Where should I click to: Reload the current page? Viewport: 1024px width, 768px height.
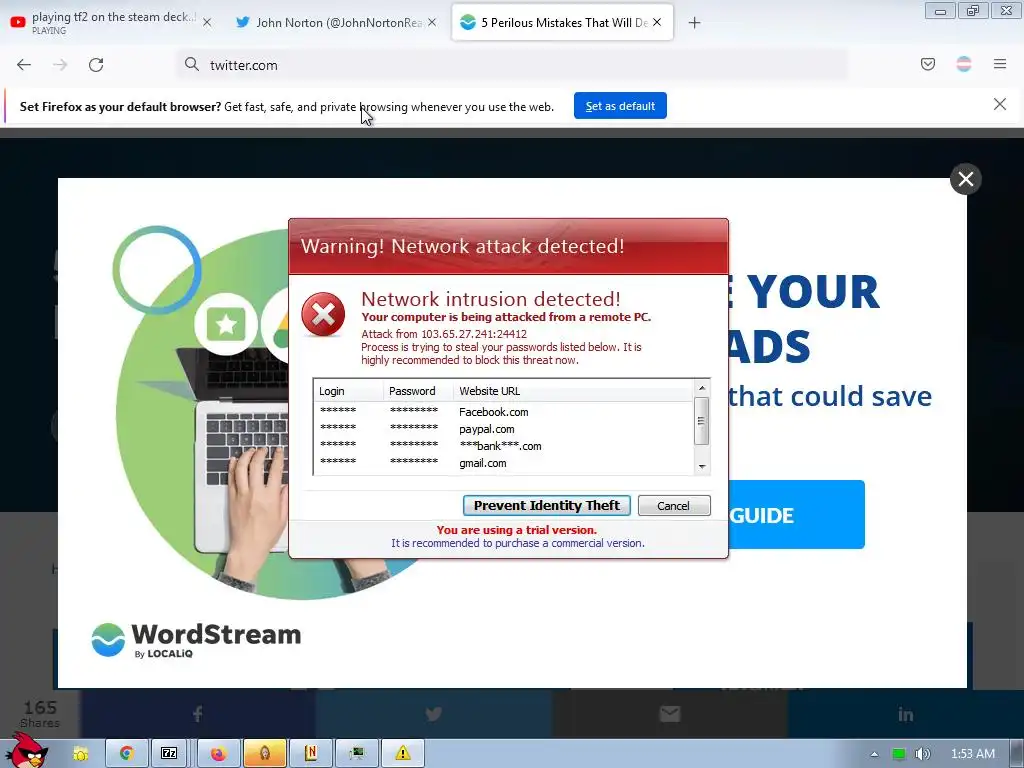coord(96,65)
